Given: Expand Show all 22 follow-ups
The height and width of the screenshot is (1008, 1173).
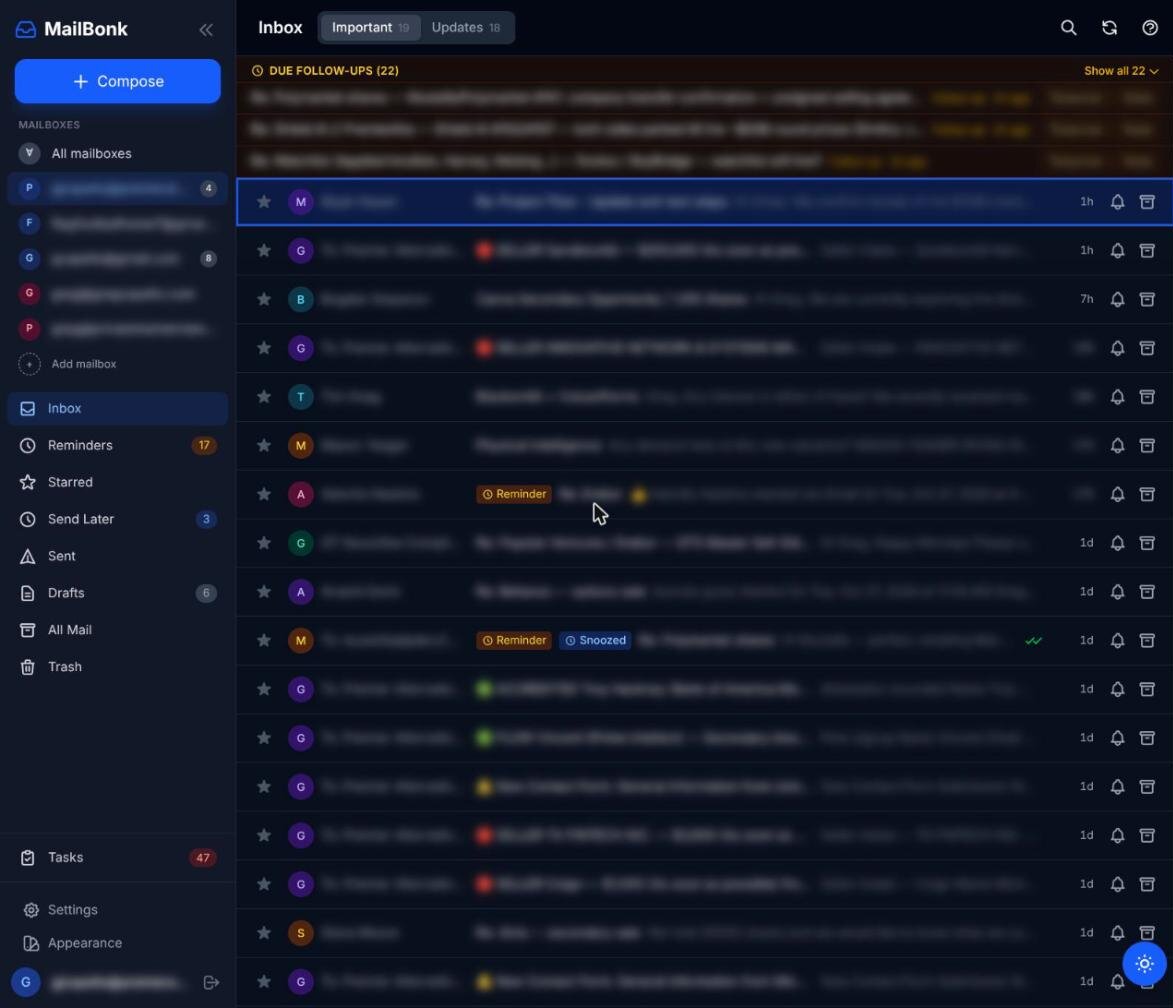Looking at the screenshot, I should 1121,70.
